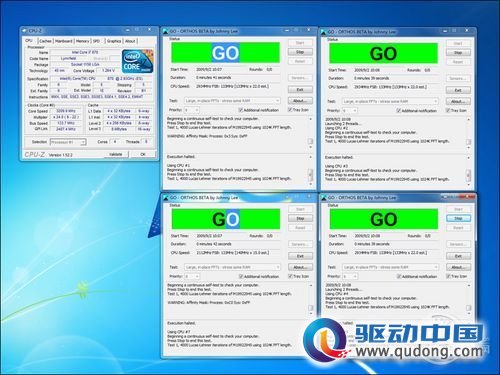This screenshot has height=375, width=500.
Task: Click Exit in the top-left ORTHOS window
Action: [300, 90]
